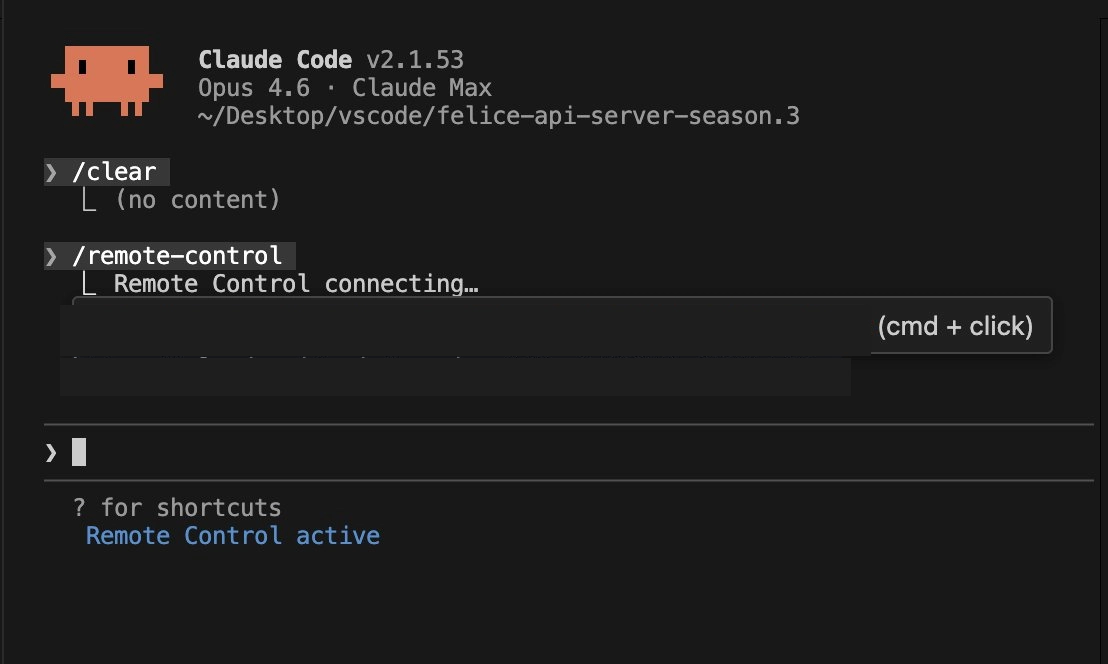Click the blinking block cursor in the prompt
This screenshot has height=664, width=1108.
click(79, 452)
